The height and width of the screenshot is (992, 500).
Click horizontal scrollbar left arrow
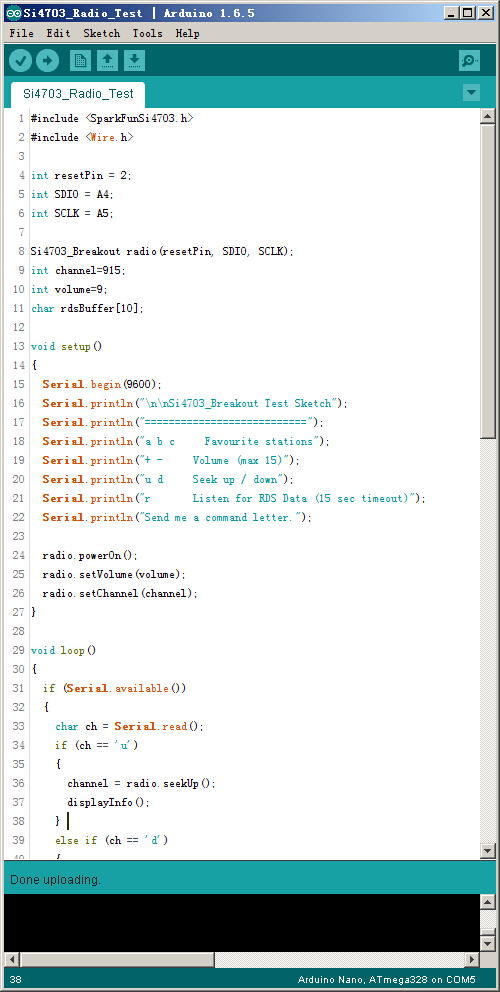(x=12, y=959)
